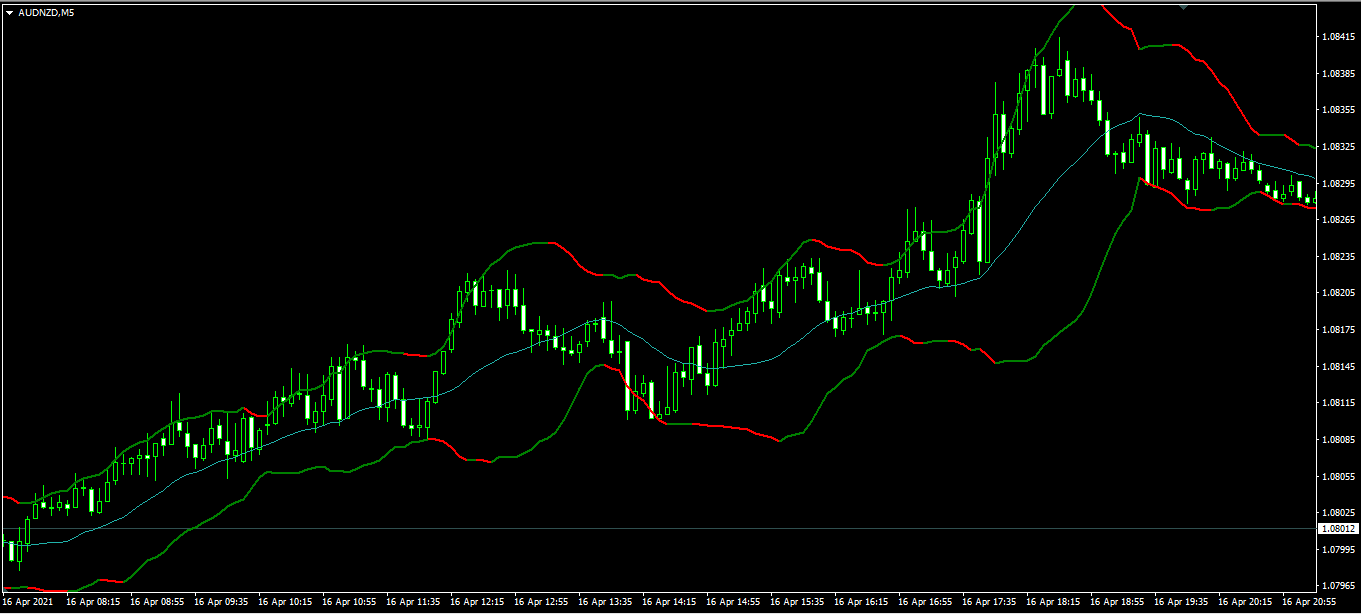This screenshot has width=1361, height=614.
Task: Click time axis label 16 Apr 10:15
Action: click(285, 603)
